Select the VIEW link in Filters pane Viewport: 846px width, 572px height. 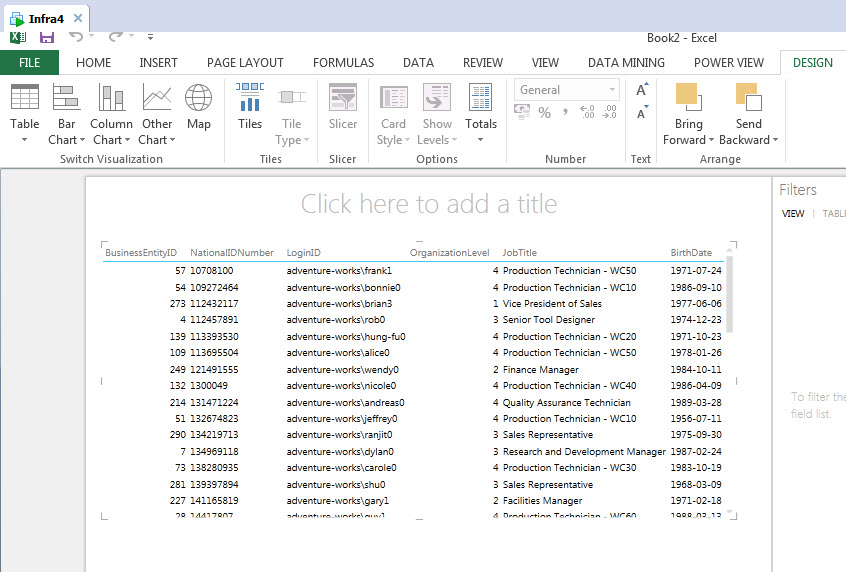(793, 213)
